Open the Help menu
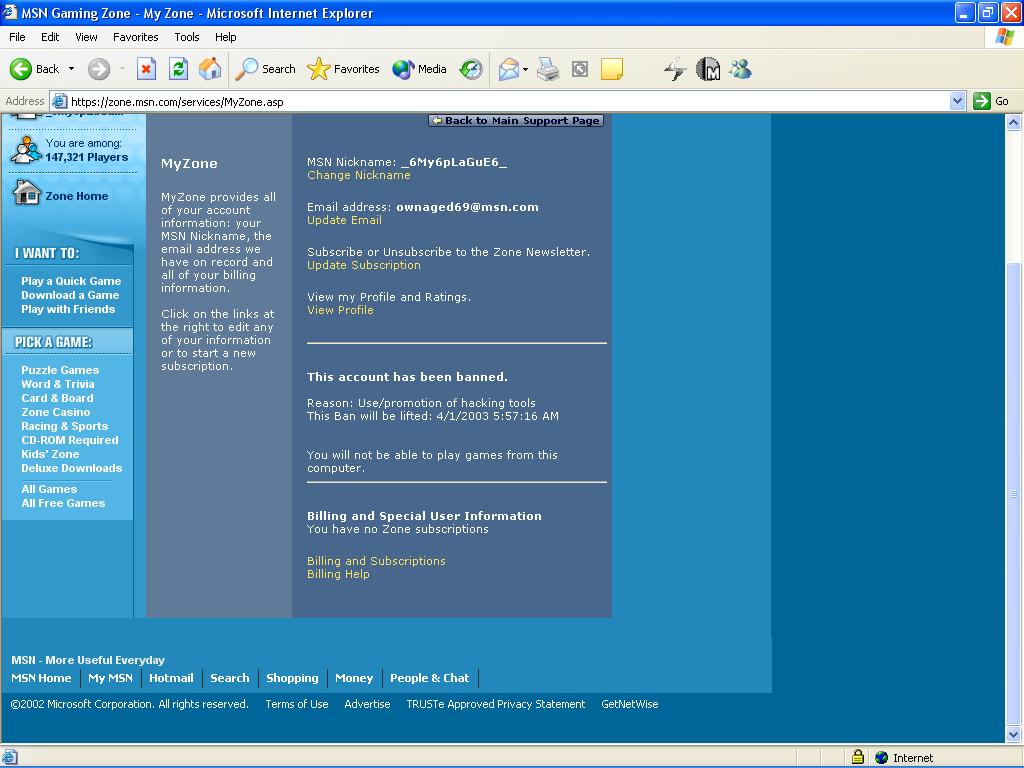 coord(225,37)
